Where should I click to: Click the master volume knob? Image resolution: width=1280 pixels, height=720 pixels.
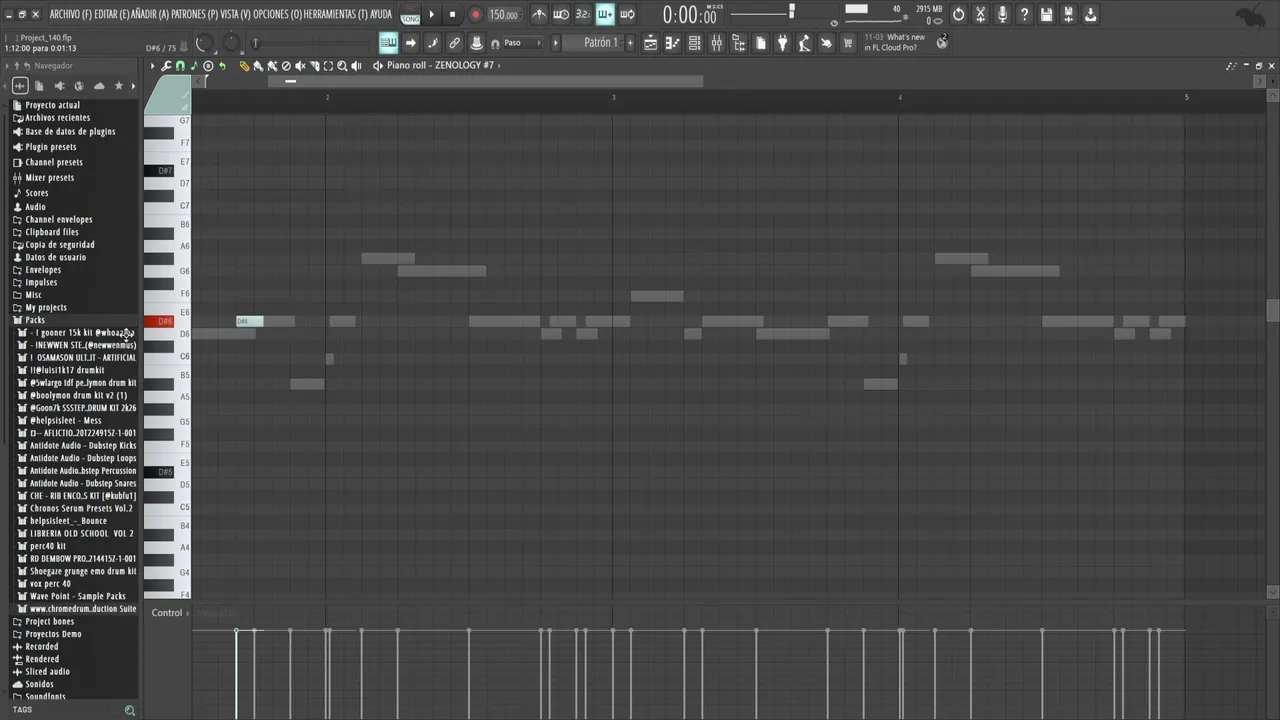(203, 43)
